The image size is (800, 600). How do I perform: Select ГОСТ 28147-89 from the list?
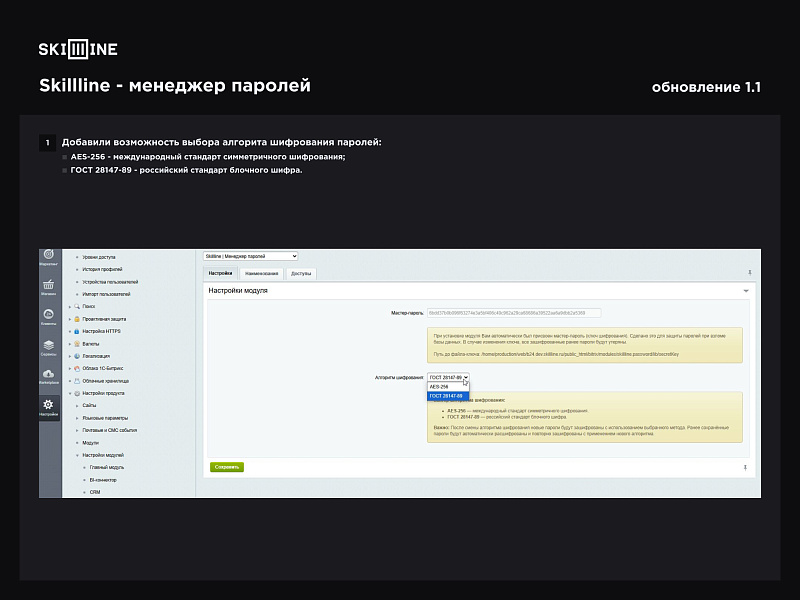(x=445, y=396)
